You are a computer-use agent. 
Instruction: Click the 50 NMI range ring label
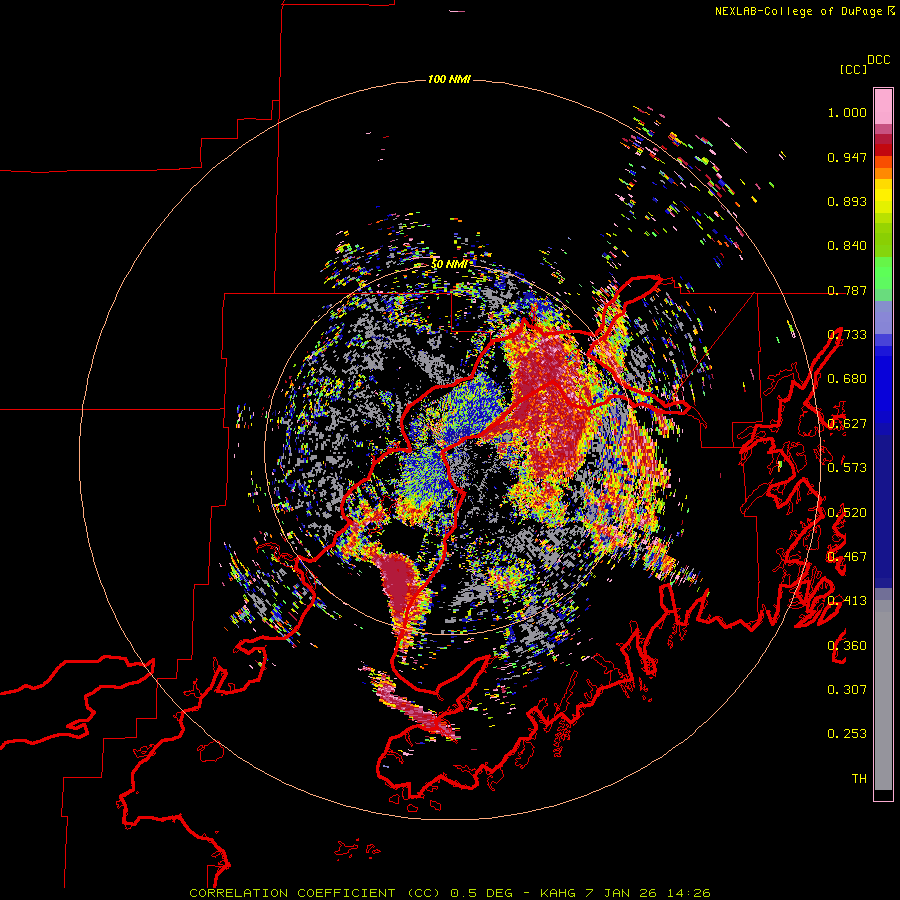tap(449, 265)
